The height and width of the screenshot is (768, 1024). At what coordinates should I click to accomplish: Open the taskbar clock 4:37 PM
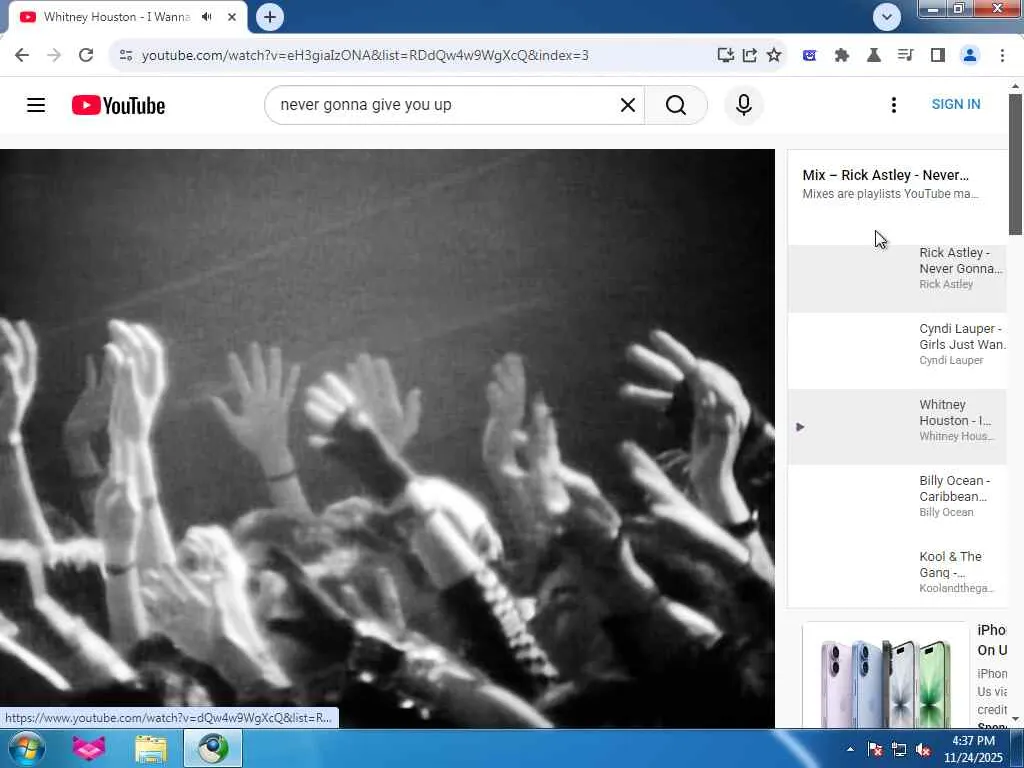973,749
